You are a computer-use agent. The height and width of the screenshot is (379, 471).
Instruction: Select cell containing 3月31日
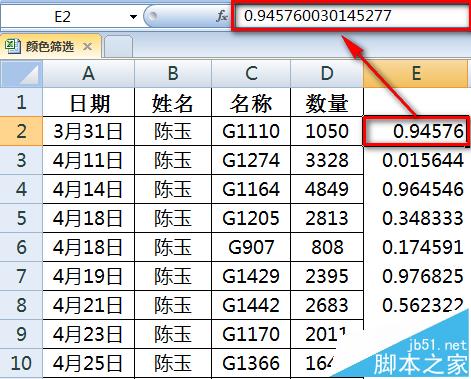[89, 131]
